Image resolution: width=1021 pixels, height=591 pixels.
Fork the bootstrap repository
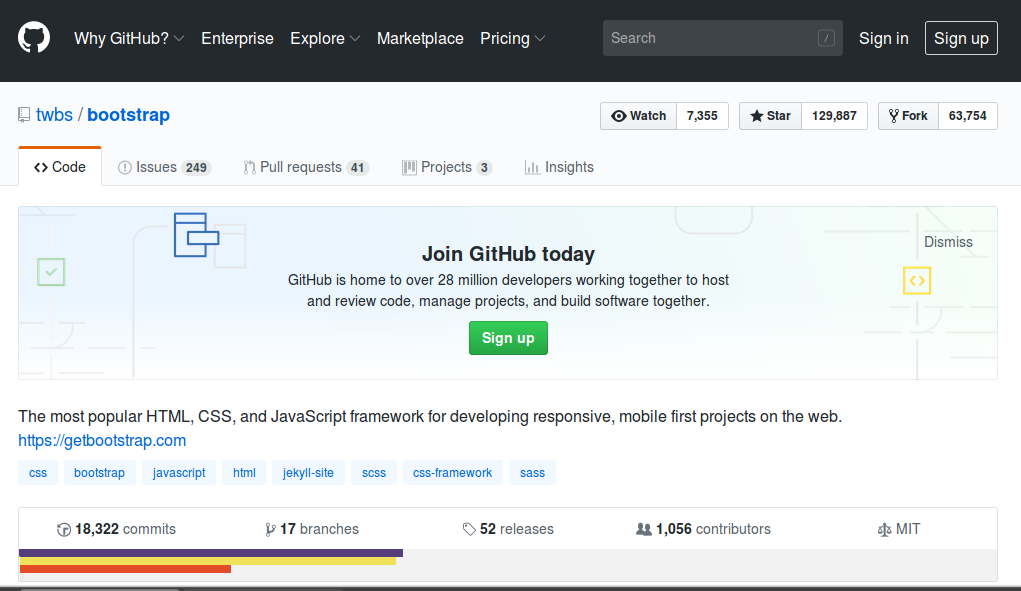point(908,116)
